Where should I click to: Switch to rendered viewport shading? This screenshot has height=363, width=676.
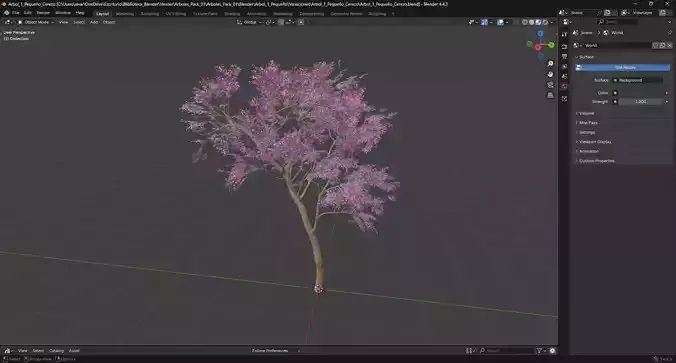click(545, 22)
